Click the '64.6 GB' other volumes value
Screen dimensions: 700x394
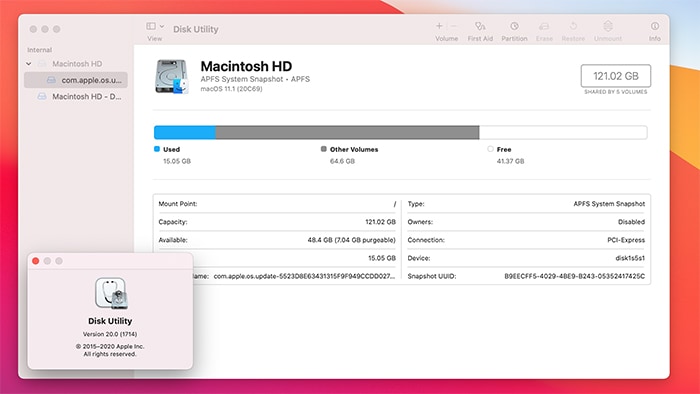pos(342,161)
